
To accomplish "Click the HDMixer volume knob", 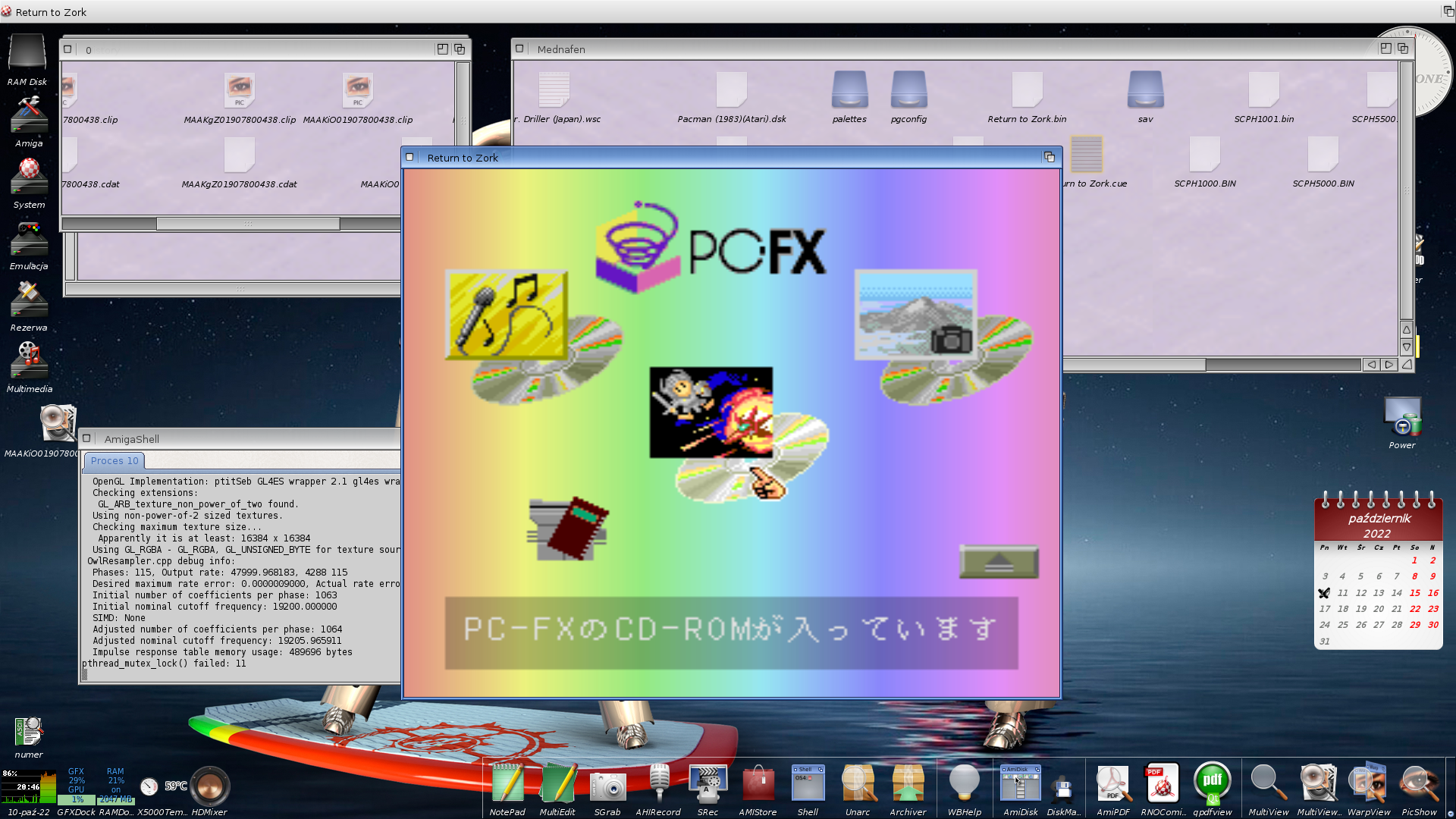I will 209,786.
